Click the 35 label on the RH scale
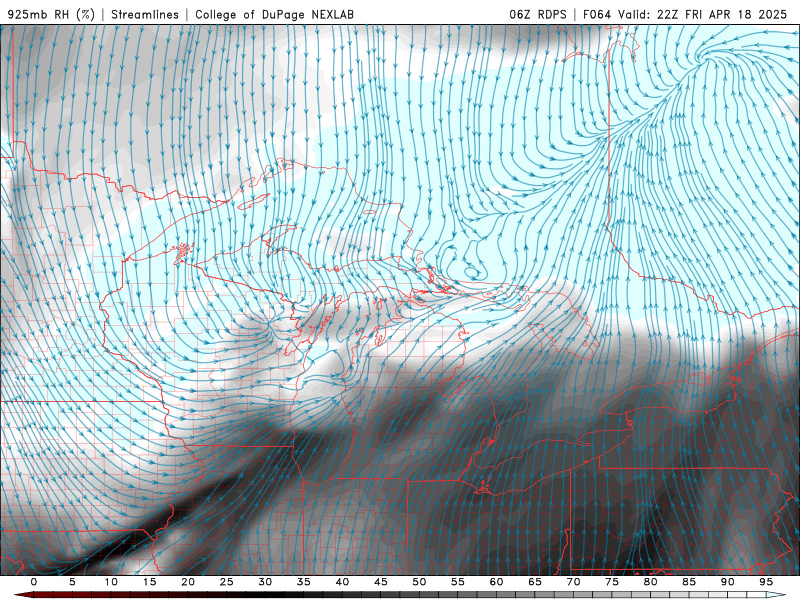The image size is (800, 600). (x=304, y=582)
